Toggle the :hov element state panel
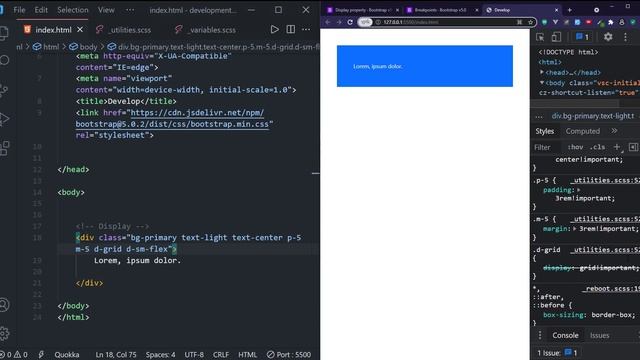This screenshot has height=360, width=640. [575, 147]
